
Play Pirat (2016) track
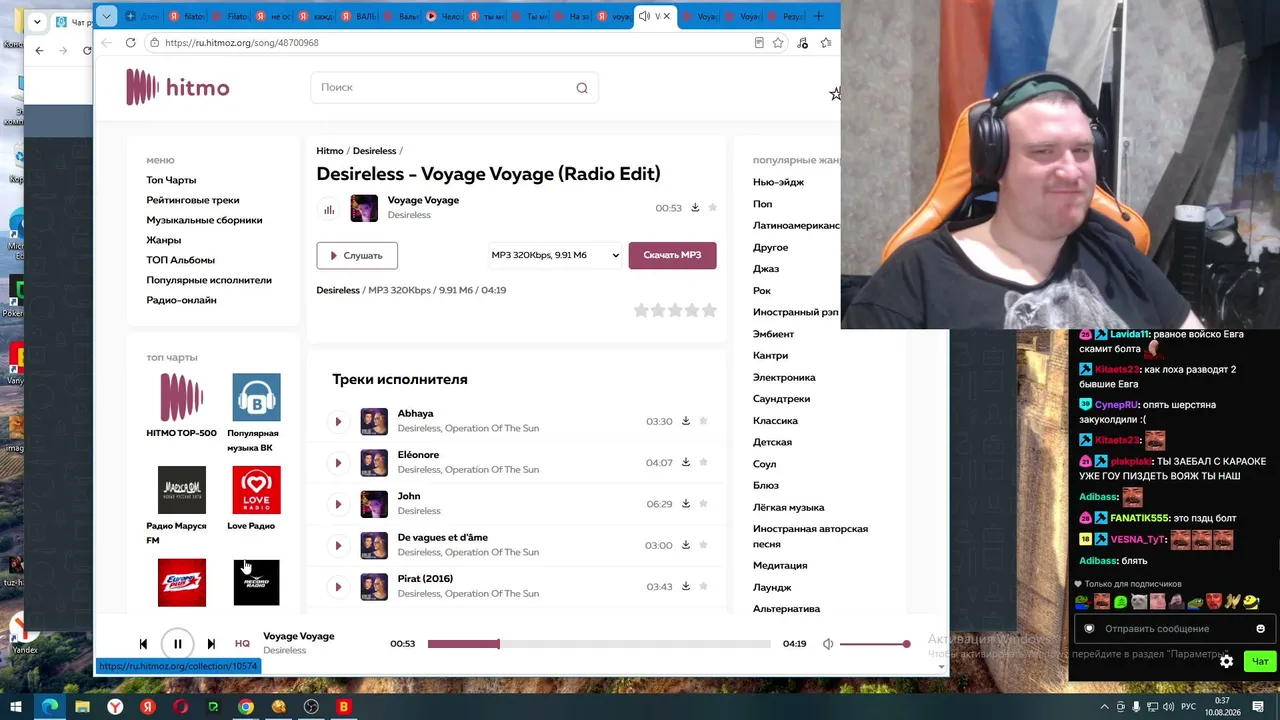pyautogui.click(x=338, y=587)
